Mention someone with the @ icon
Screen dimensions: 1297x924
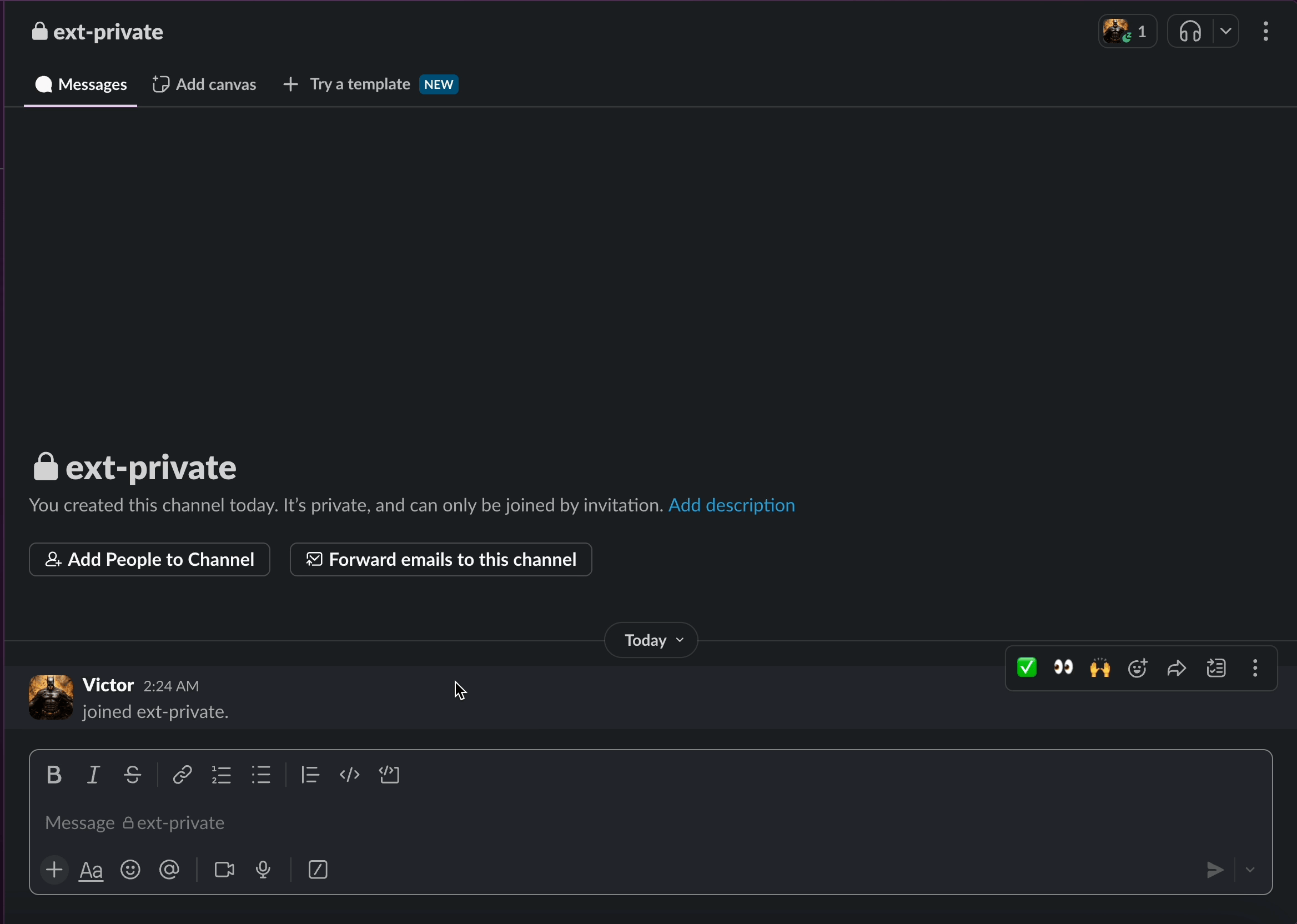(169, 870)
